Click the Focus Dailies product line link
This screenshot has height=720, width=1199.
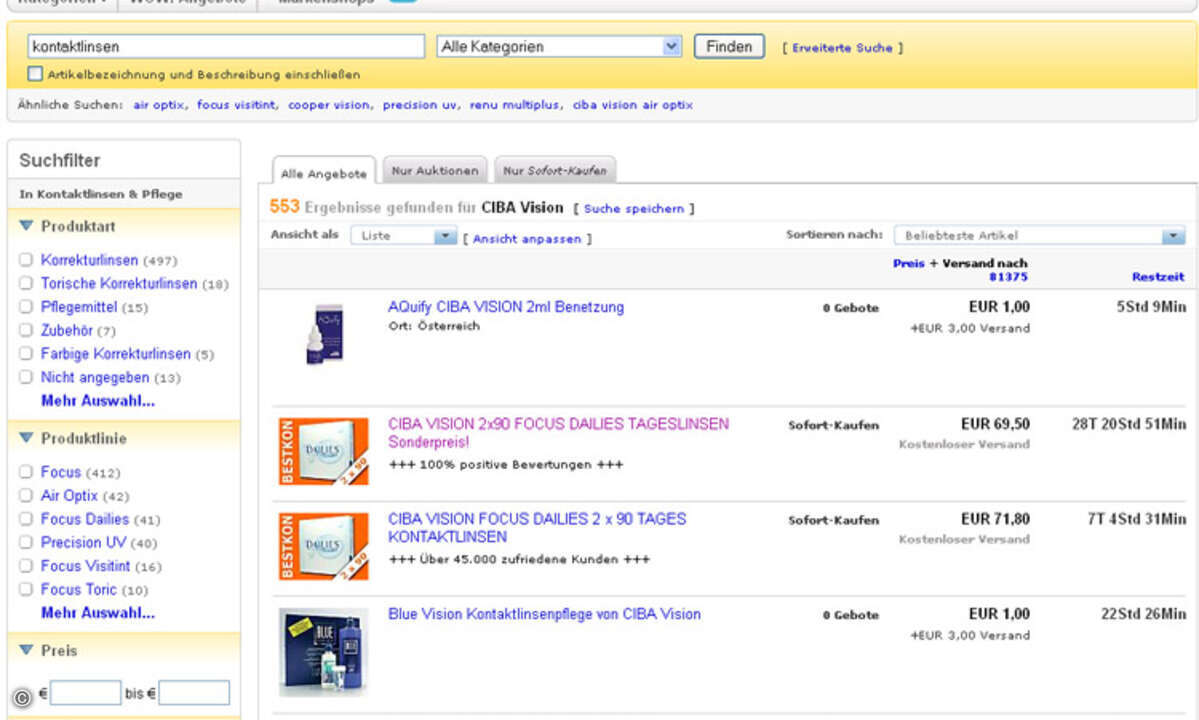[x=84, y=519]
